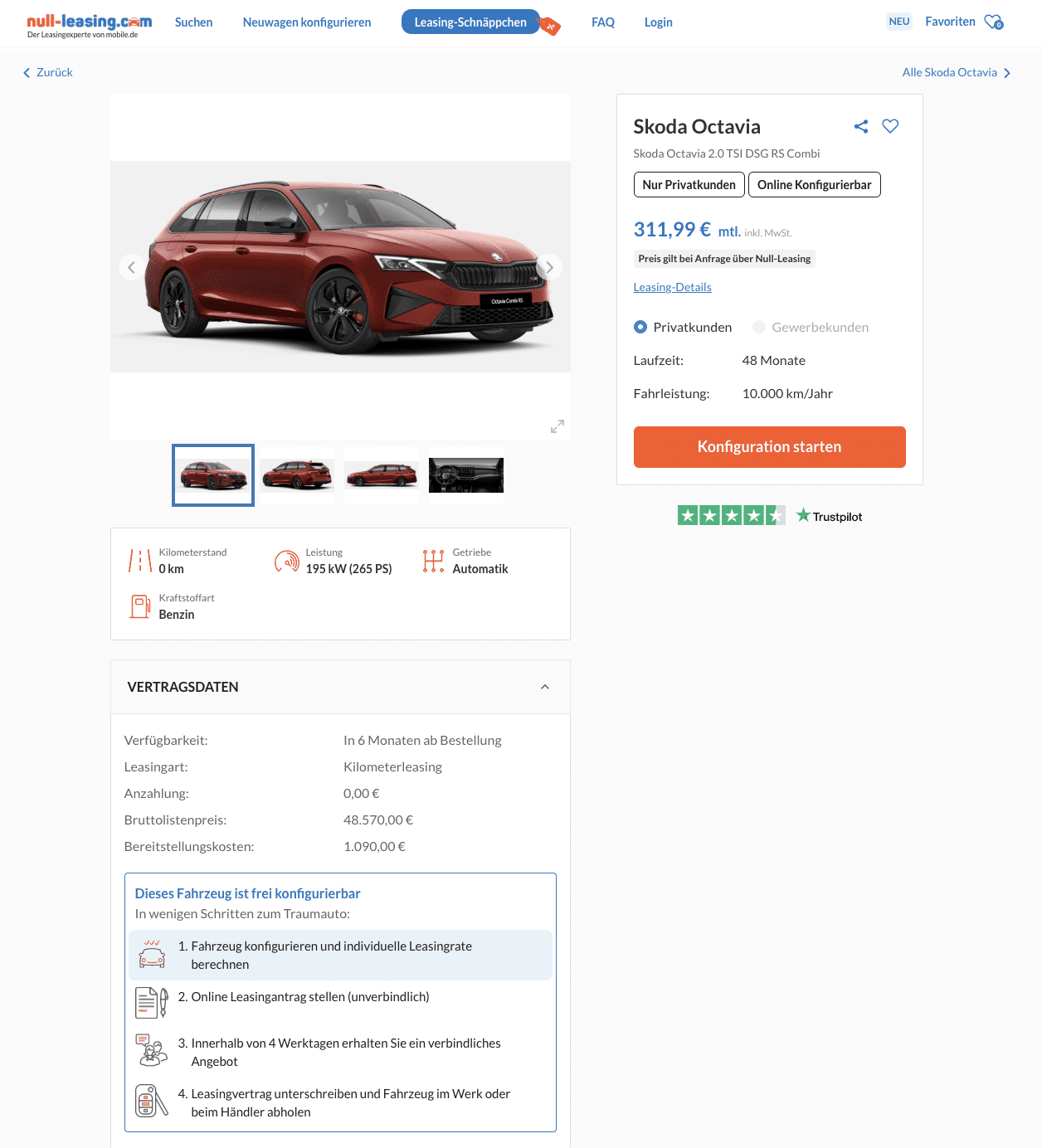This screenshot has height=1148, width=1042.
Task: Start configuration with Konfiguration starten button
Action: (770, 447)
